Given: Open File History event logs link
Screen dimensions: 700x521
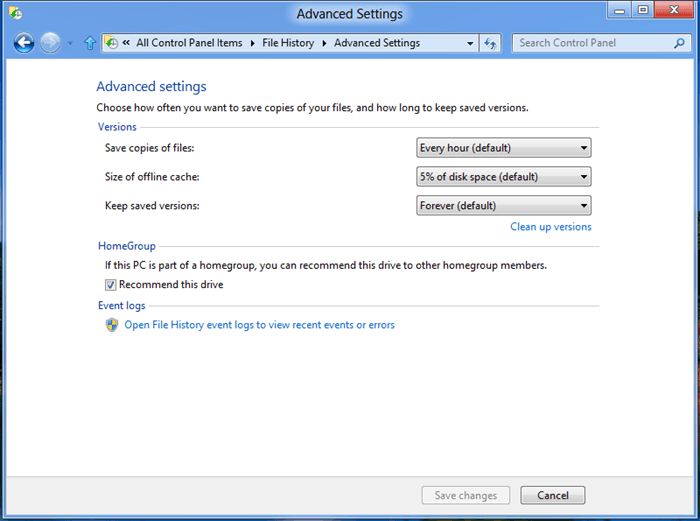Looking at the screenshot, I should click(259, 325).
